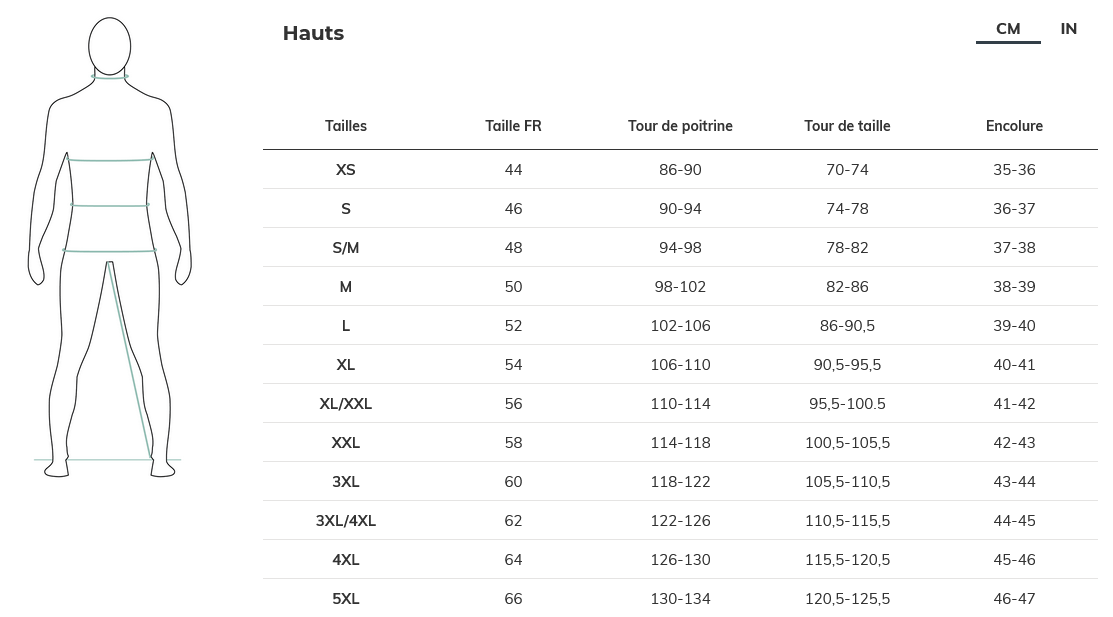Click the Tailles column header
This screenshot has height=617, width=1113.
coord(346,126)
